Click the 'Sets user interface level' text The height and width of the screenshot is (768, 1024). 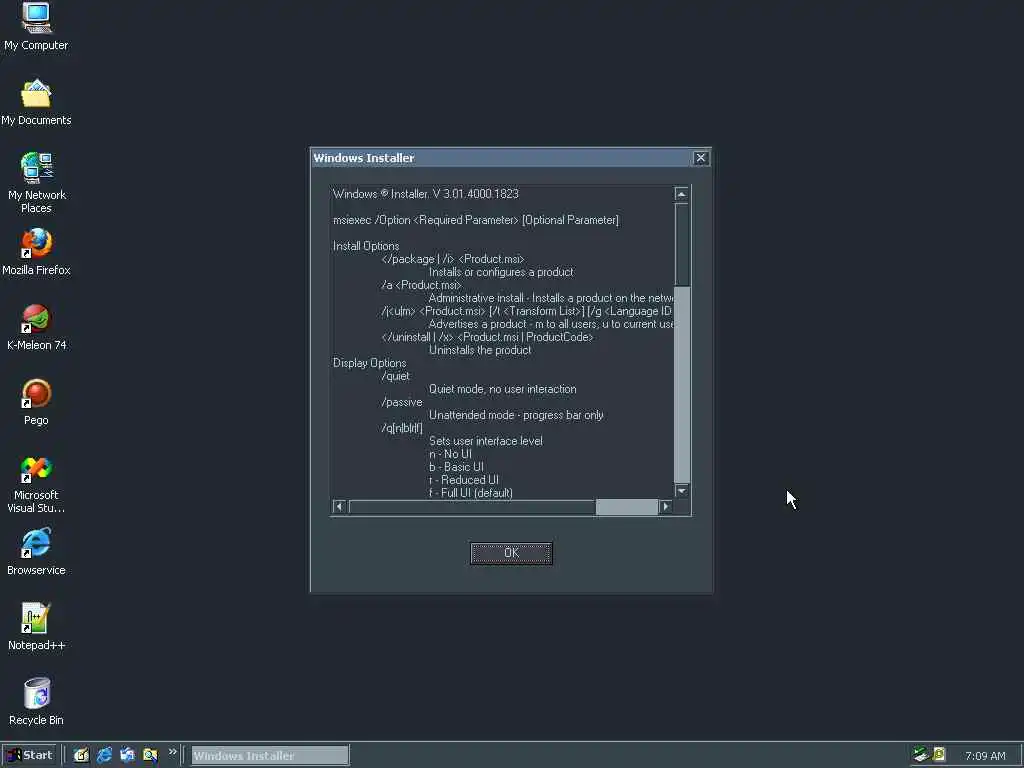[x=486, y=441]
